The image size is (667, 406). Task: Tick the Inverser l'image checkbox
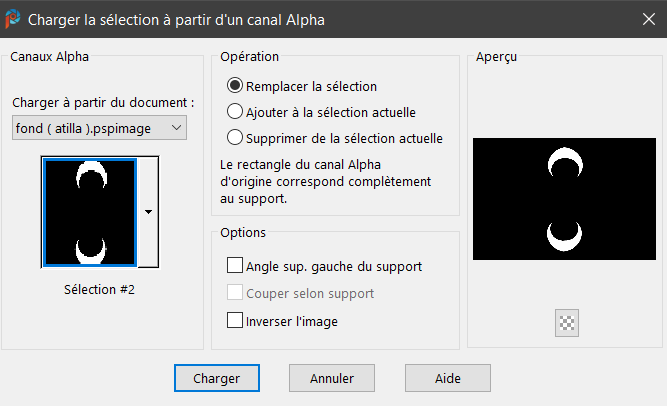(236, 321)
